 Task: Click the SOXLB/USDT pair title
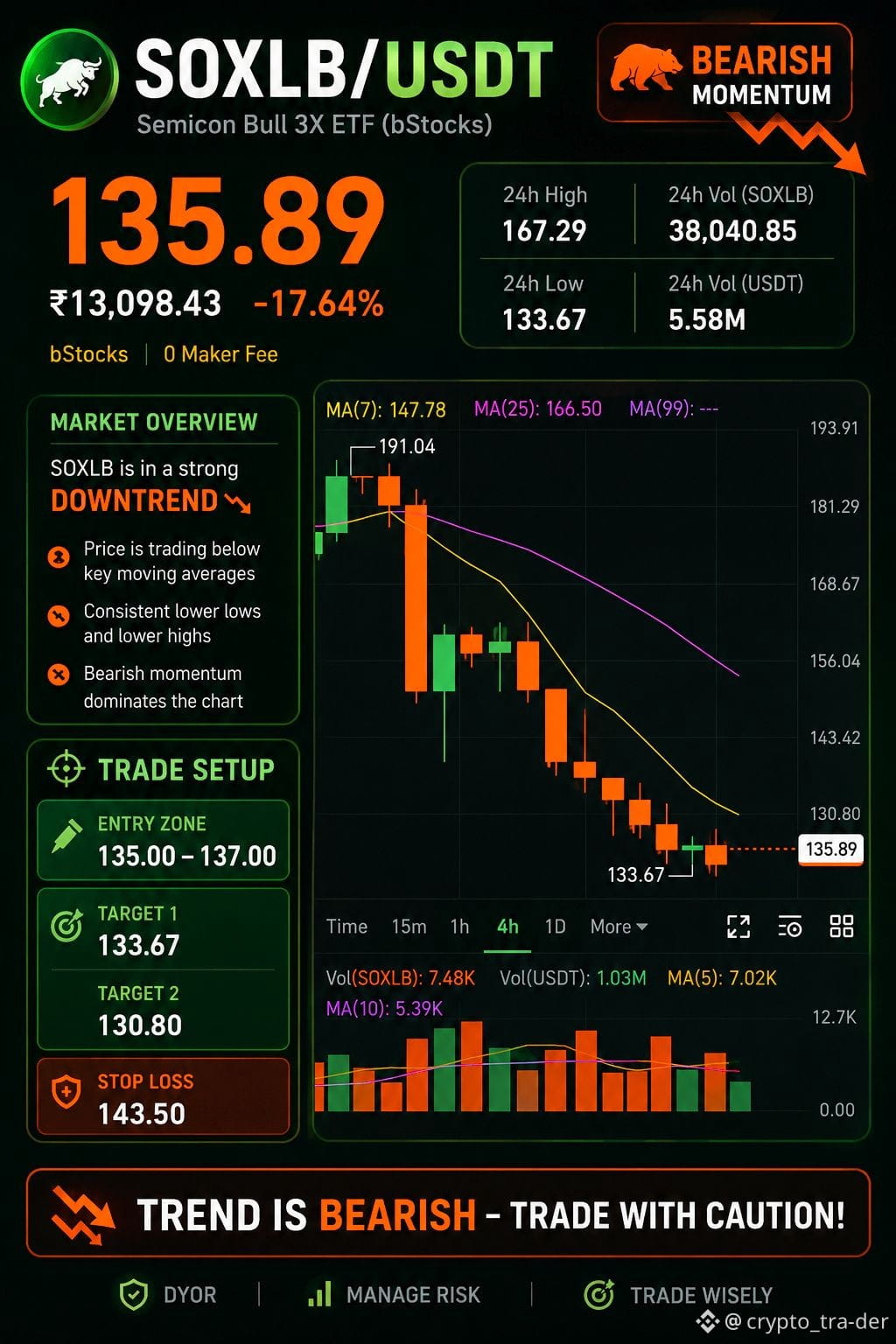345,69
